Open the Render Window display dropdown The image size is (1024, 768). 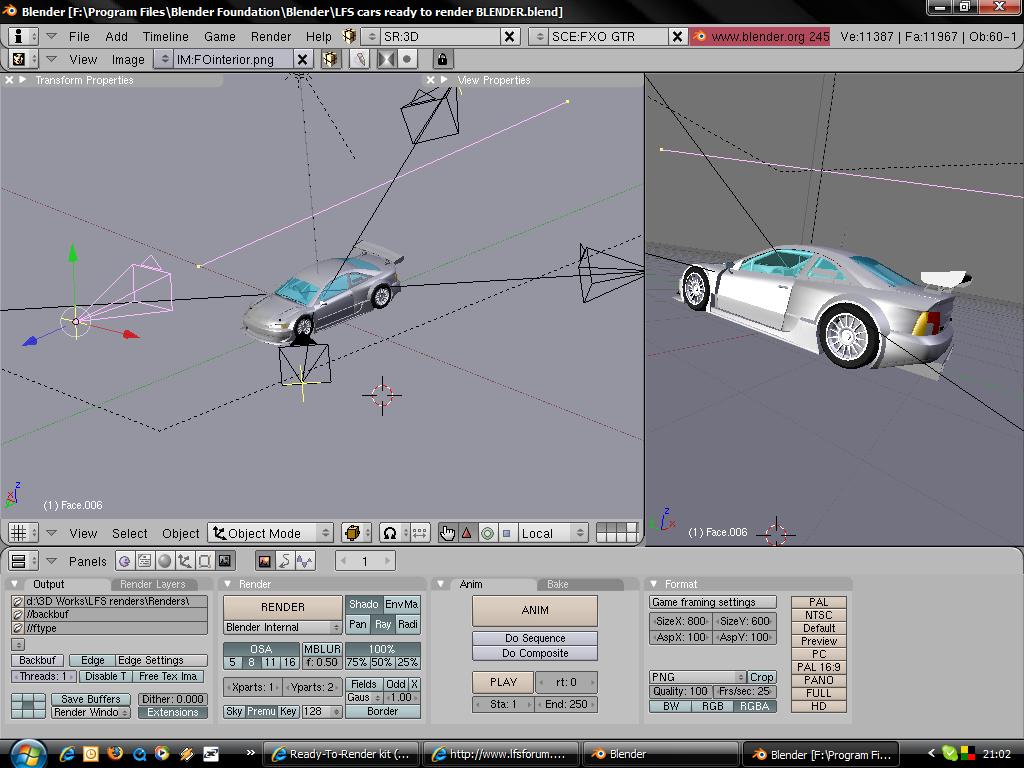(91, 712)
